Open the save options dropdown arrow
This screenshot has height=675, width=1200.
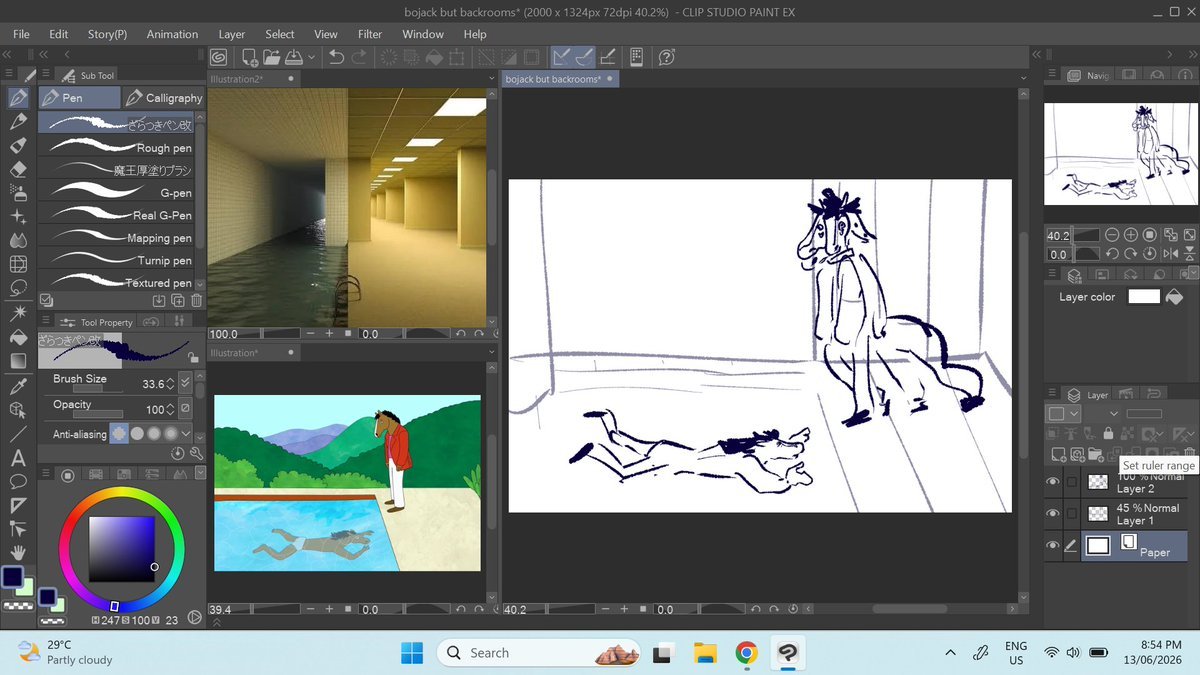(x=312, y=57)
